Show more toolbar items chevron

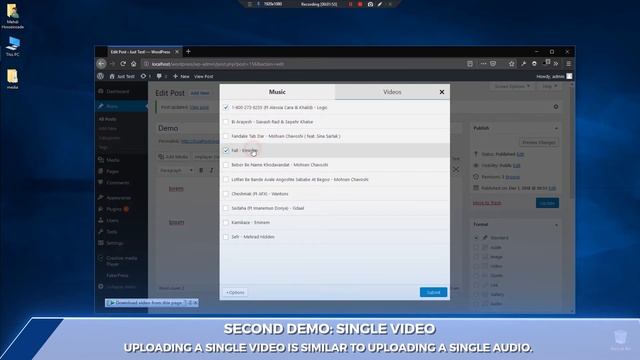(x=556, y=64)
